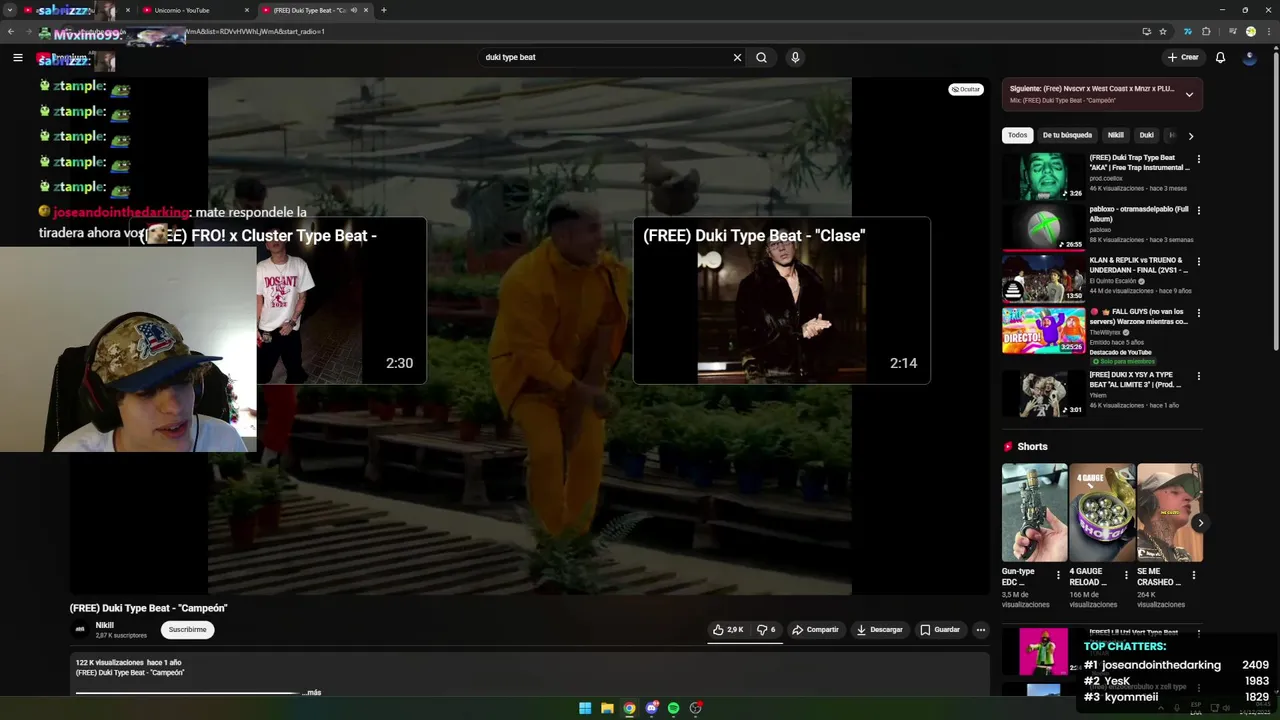The width and height of the screenshot is (1280, 720).
Task: Run the search with the magnifier icon
Action: [761, 57]
